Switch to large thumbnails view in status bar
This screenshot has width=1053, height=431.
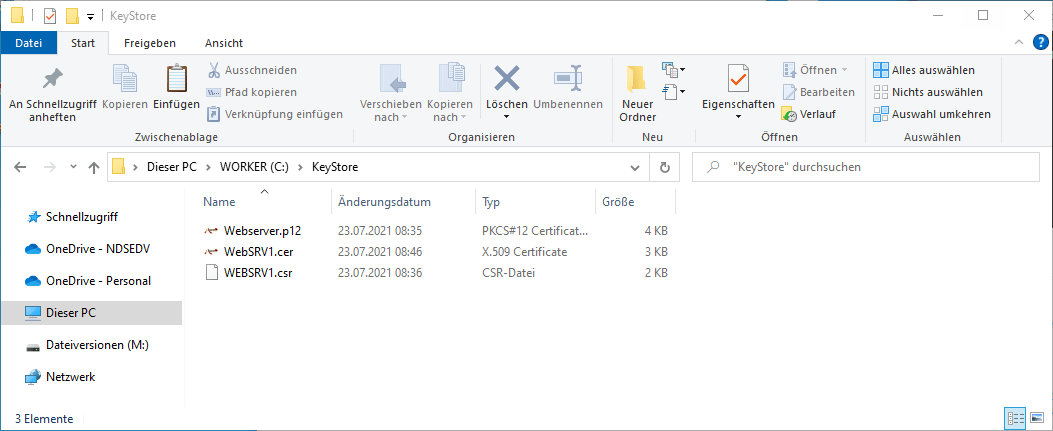1037,418
